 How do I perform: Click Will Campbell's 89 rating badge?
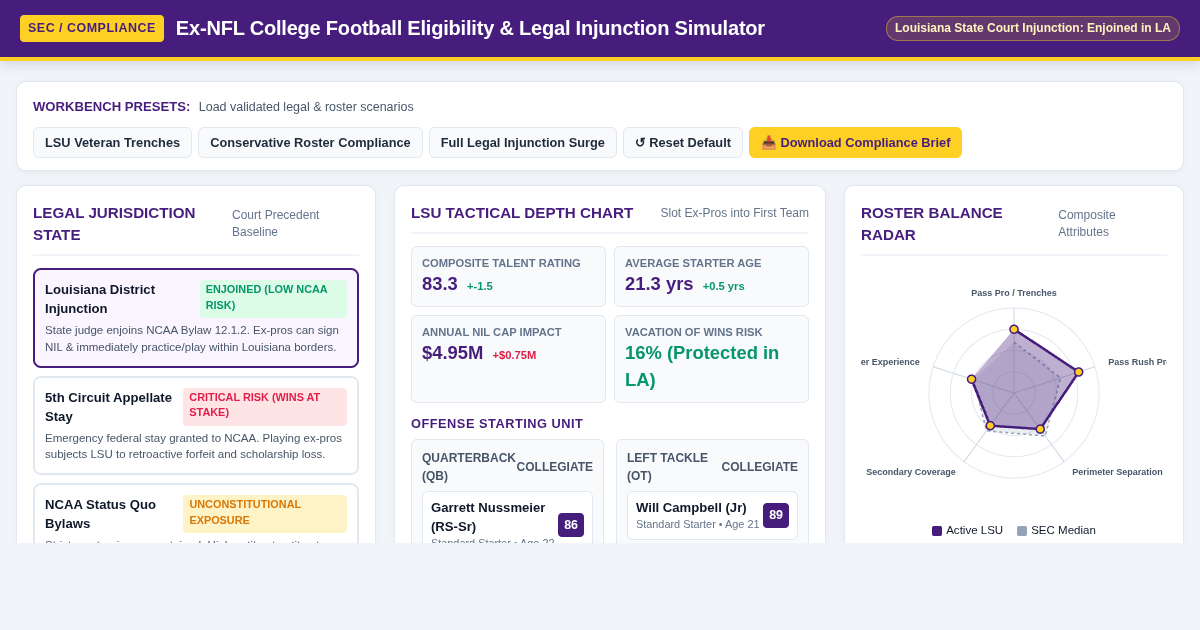[x=776, y=515]
